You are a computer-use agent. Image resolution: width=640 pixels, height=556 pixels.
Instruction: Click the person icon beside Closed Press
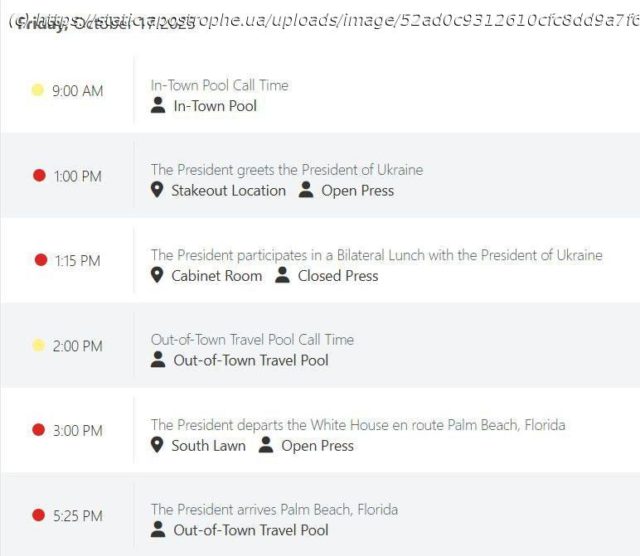283,275
